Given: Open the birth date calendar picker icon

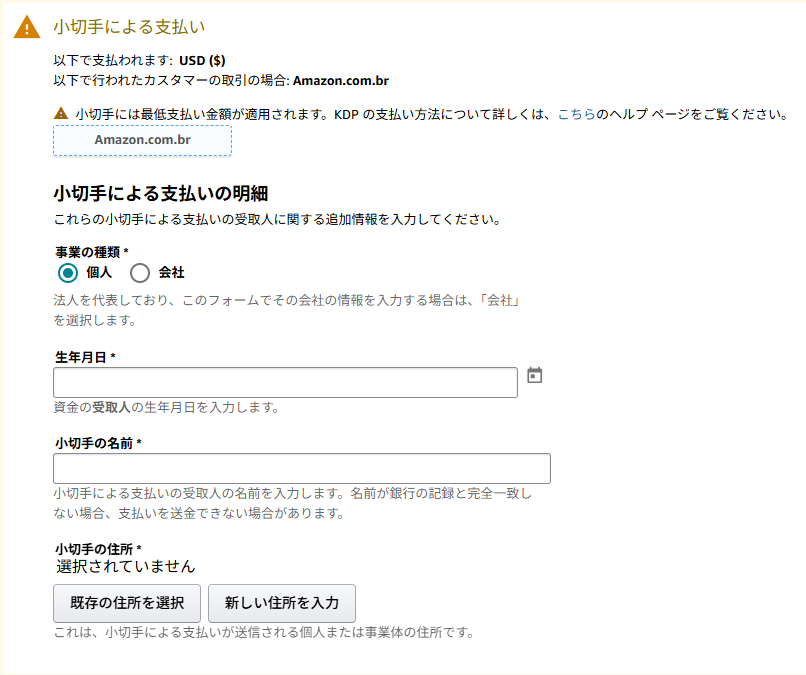Looking at the screenshot, I should pyautogui.click(x=535, y=375).
